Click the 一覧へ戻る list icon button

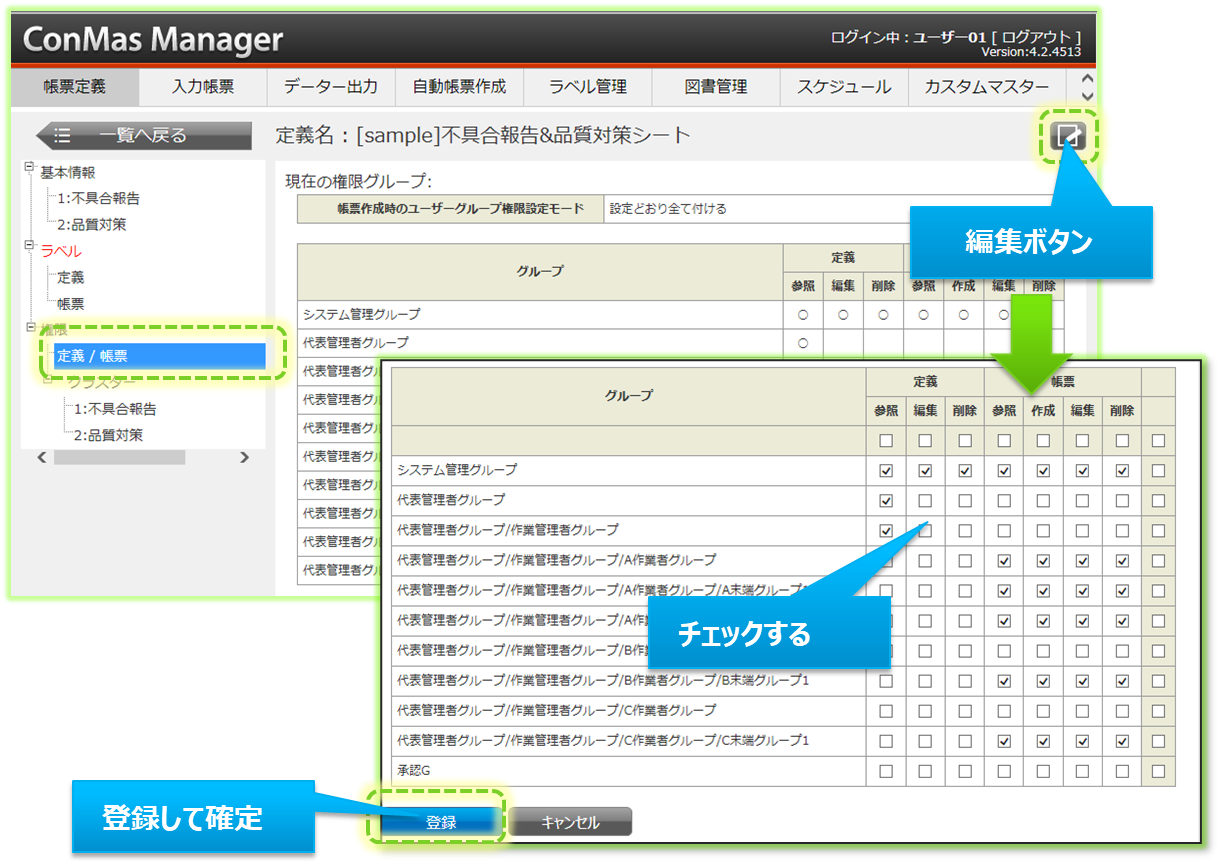(62, 136)
